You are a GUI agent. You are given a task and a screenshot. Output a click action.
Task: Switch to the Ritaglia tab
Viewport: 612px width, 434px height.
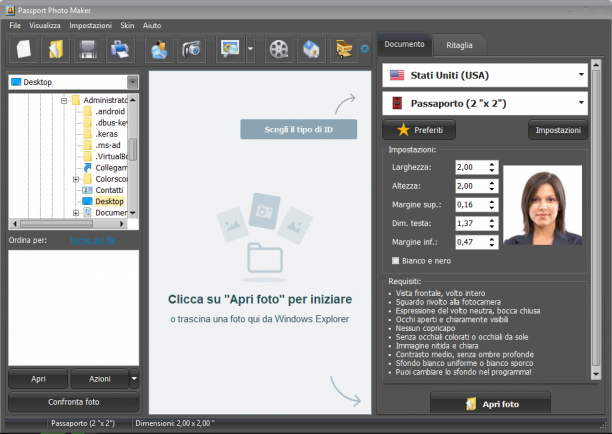click(459, 45)
